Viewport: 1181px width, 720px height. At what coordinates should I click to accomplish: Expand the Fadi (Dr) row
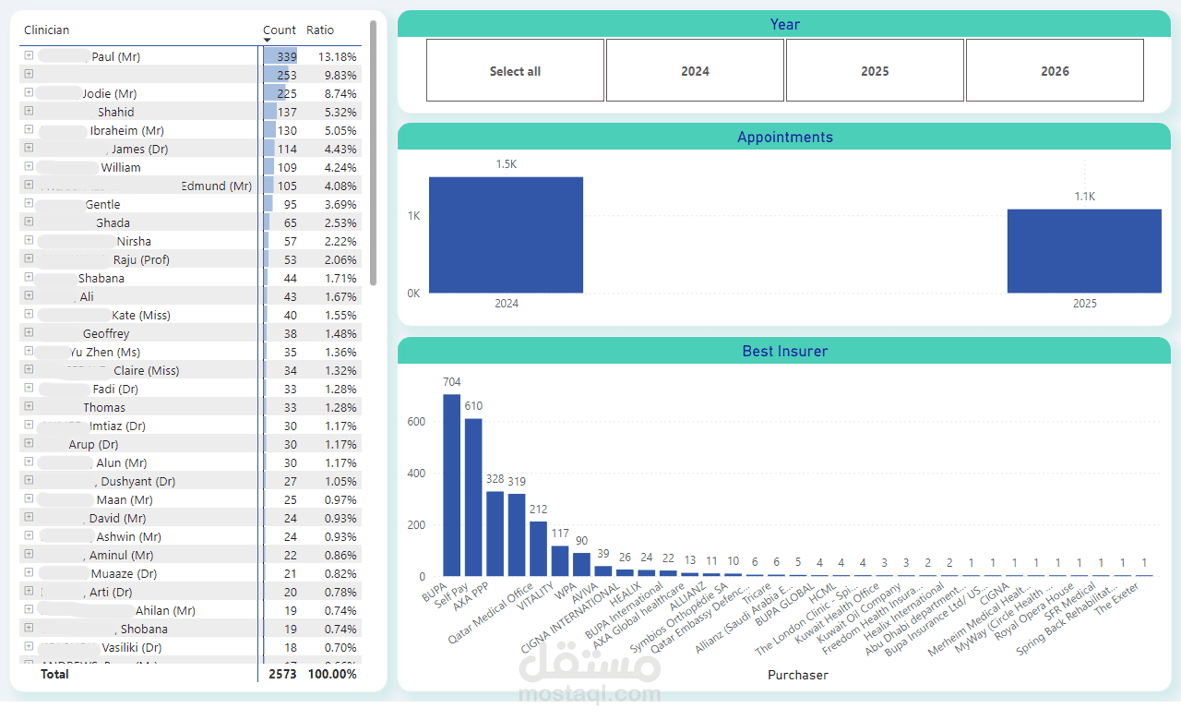tap(29, 388)
